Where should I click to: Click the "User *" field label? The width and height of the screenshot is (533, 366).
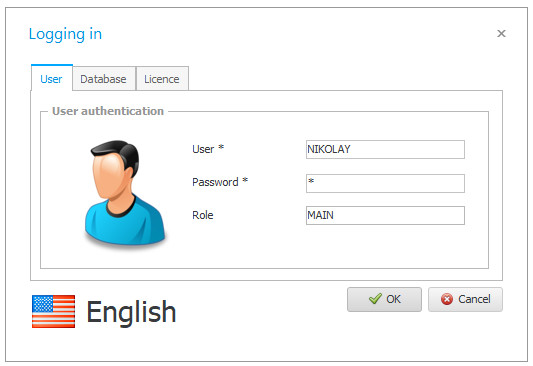click(x=208, y=149)
